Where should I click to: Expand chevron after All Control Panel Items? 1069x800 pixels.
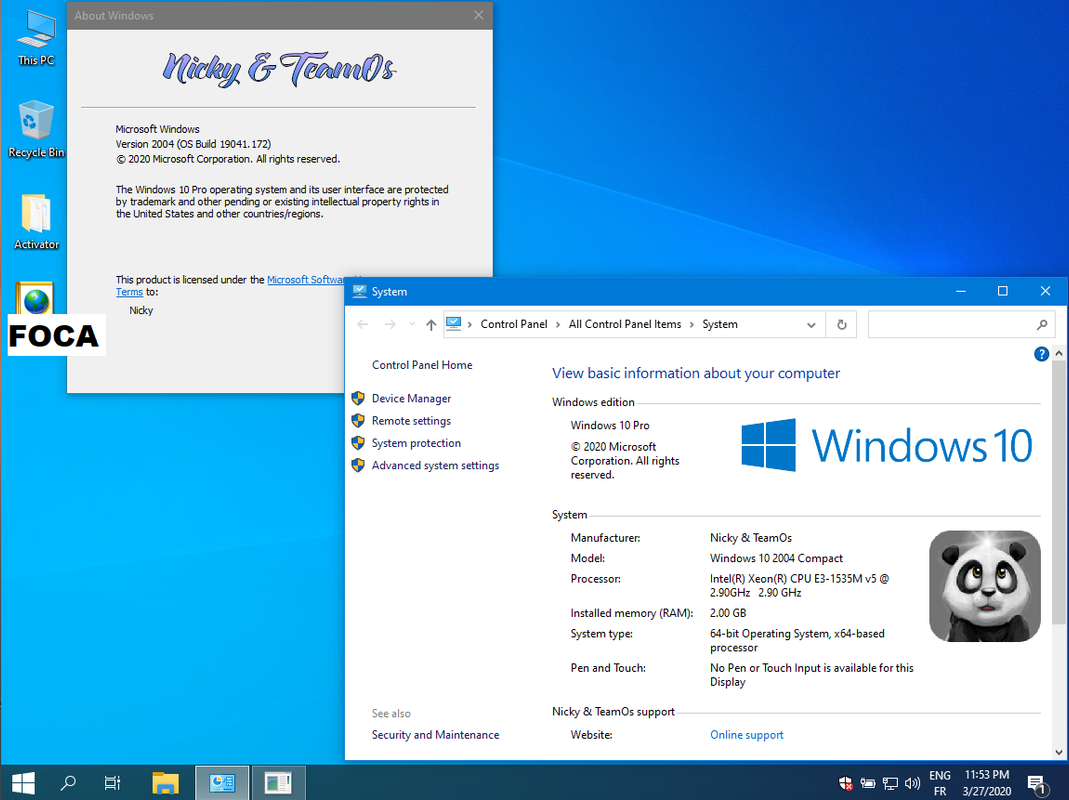click(692, 325)
